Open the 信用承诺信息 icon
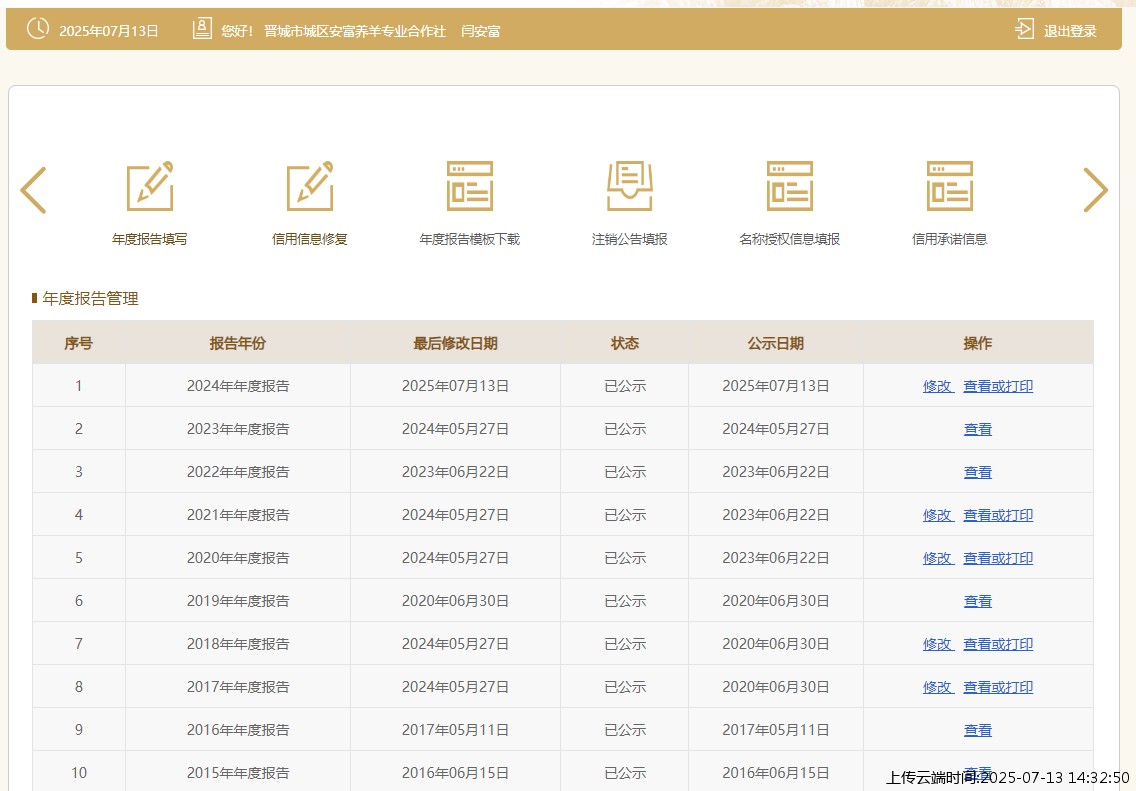This screenshot has width=1136, height=791. (950, 186)
